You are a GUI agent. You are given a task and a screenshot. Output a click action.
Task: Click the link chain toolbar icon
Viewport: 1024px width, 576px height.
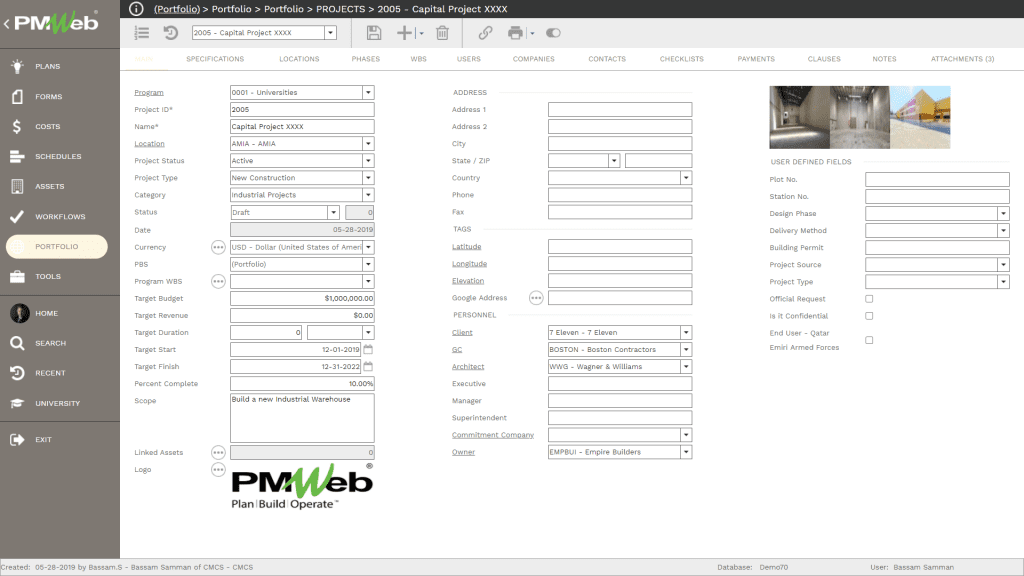coord(485,33)
